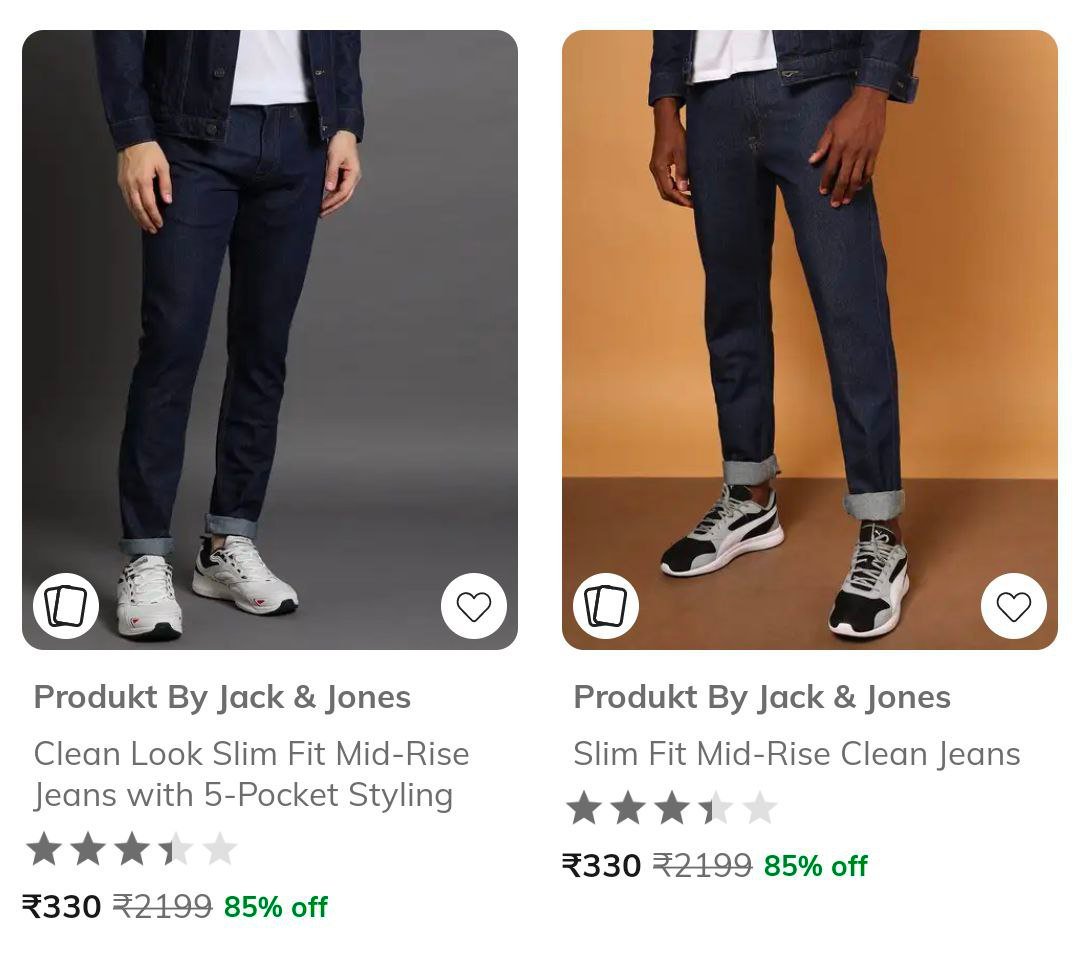Click half-filled star of Mid-Rise Clean Jeans
Viewport: 1079px width, 953px height.
[x=716, y=808]
